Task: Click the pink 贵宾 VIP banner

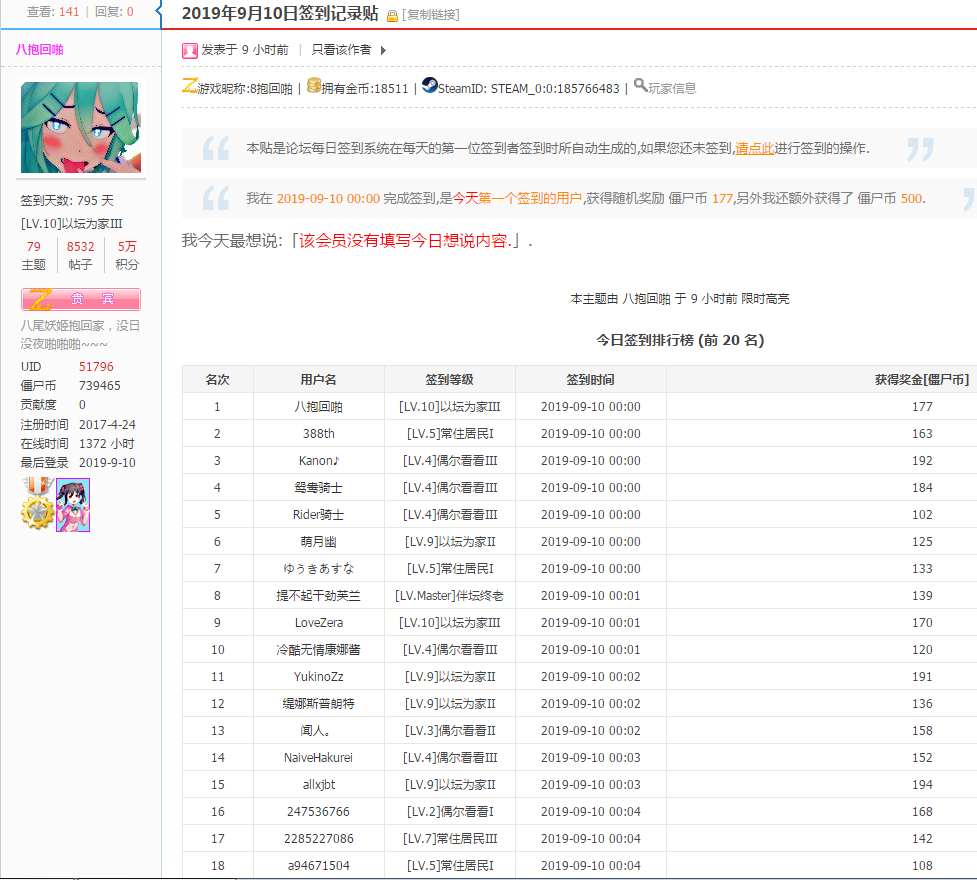Action: [80, 299]
